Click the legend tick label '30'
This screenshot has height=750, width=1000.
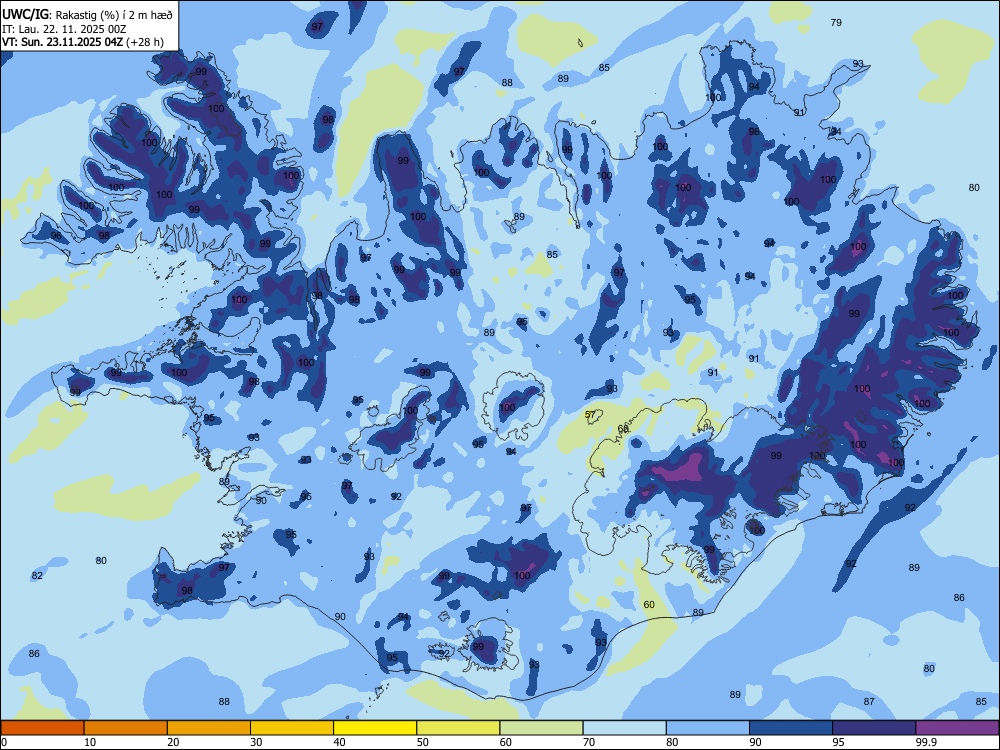tap(256, 742)
